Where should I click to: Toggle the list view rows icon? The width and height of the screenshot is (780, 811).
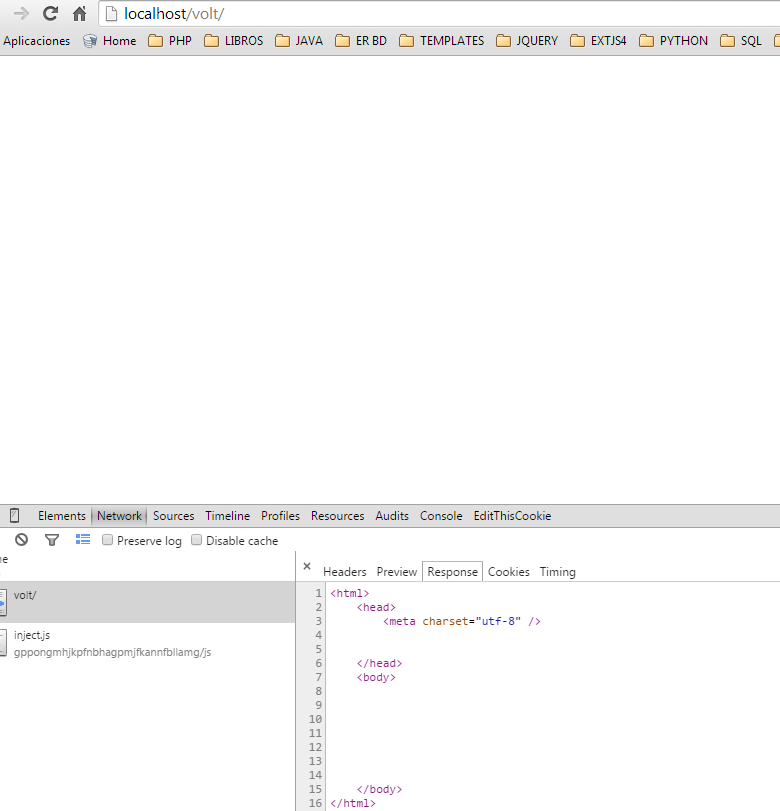[x=83, y=540]
